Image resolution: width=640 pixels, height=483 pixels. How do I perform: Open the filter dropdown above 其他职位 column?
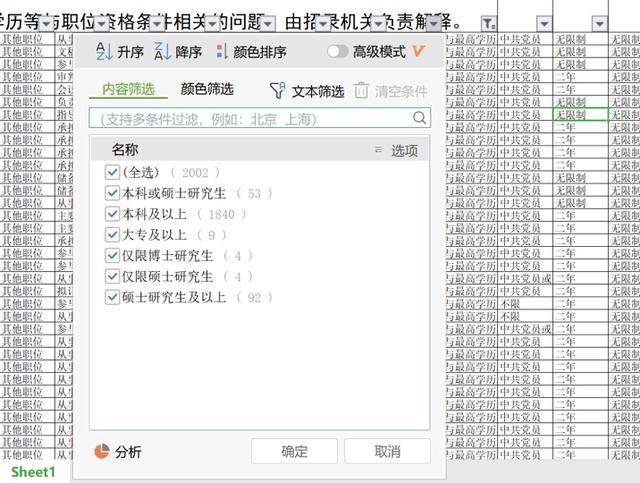click(x=46, y=24)
